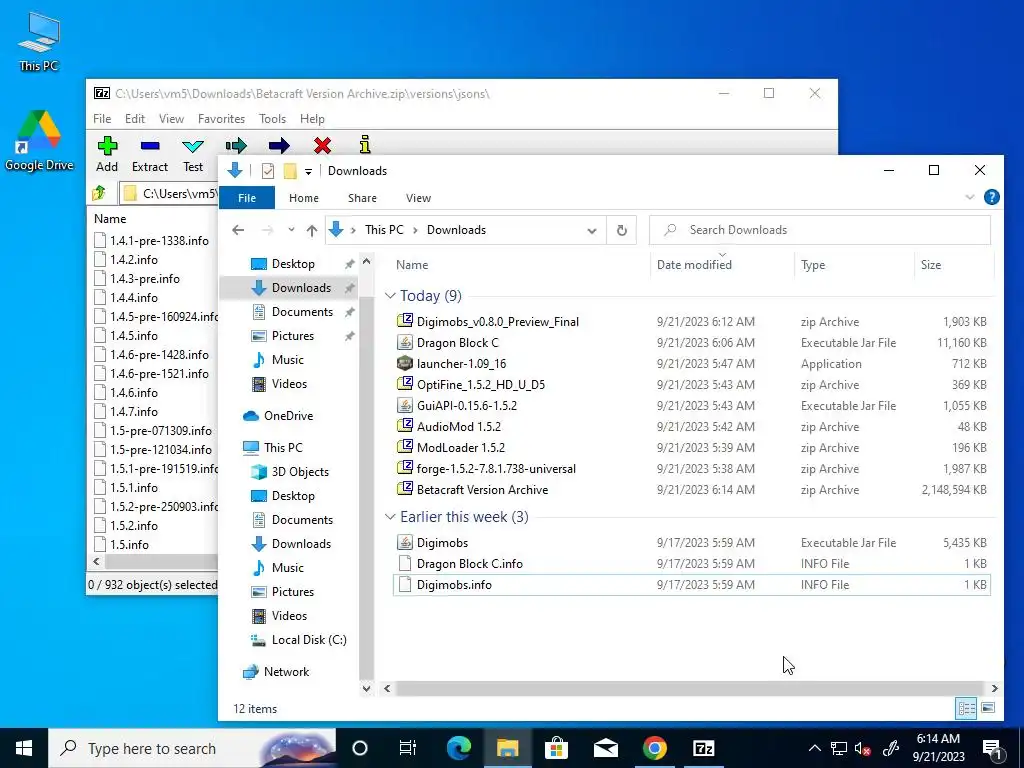This screenshot has width=1024, height=768.
Task: Click the 7-Zip Copy arrow icon
Action: 236,145
